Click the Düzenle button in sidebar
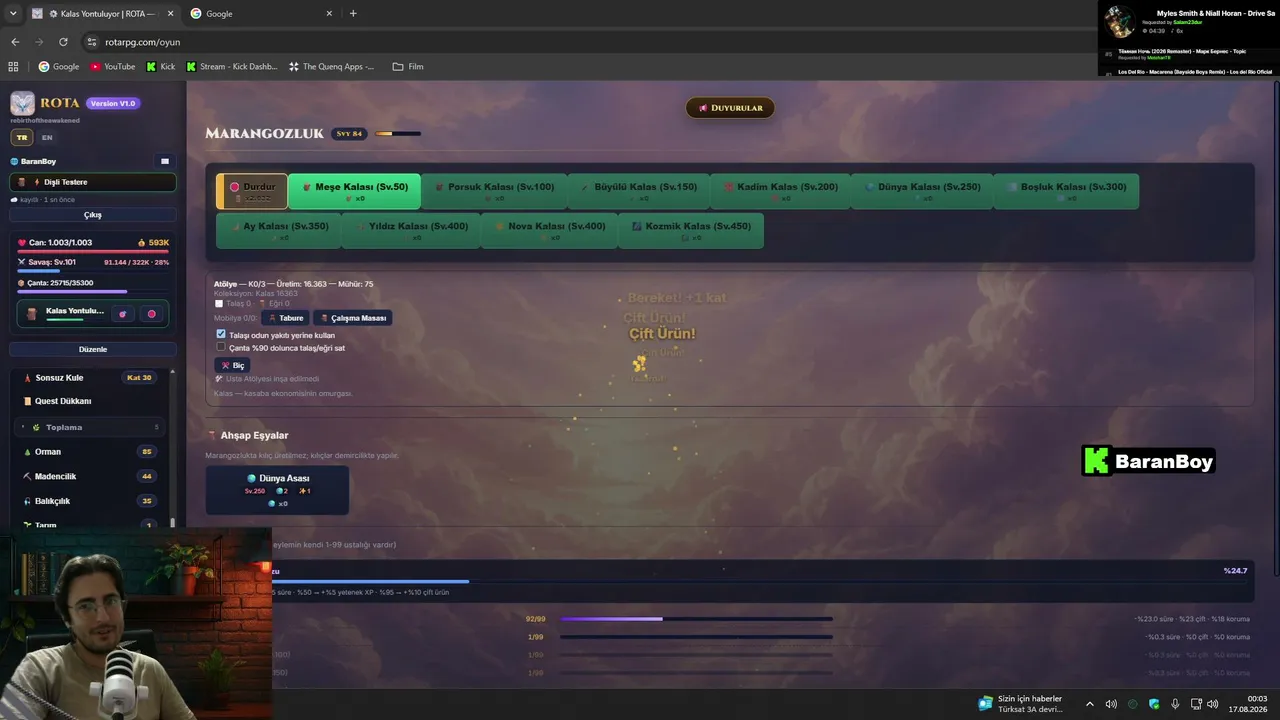Screen dimensions: 1280x720 (93, 349)
